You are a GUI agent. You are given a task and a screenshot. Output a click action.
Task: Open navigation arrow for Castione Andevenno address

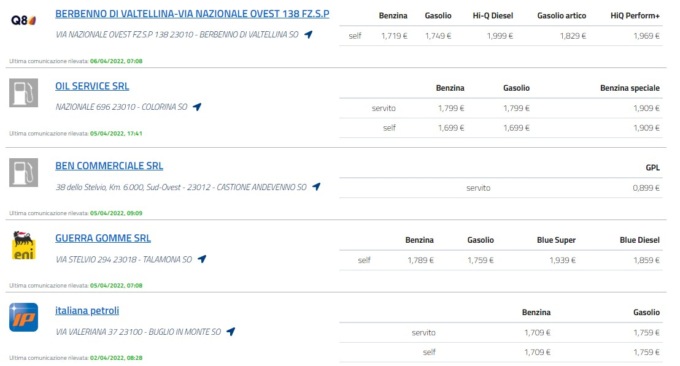pyautogui.click(x=316, y=186)
